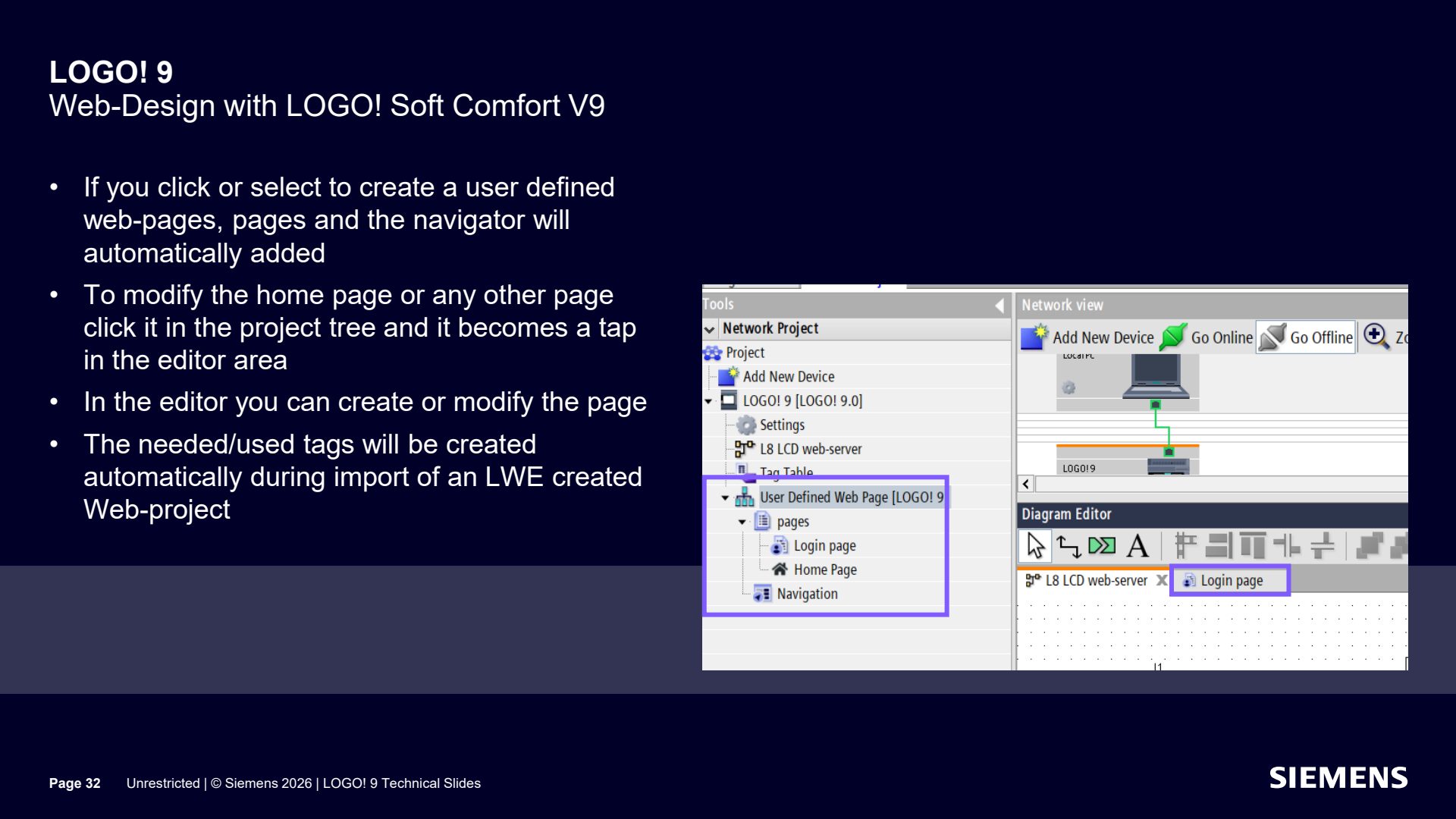Select the green split connection tool
Screen dimensions: 1456x819
point(1102,546)
